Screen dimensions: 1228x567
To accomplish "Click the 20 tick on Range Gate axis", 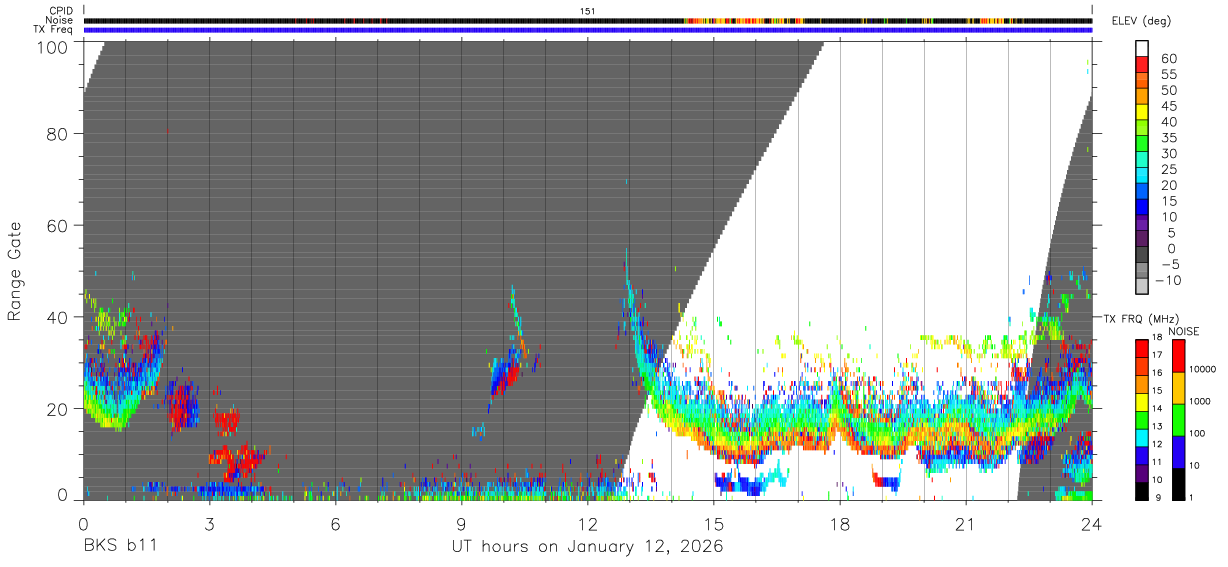I will [57, 409].
